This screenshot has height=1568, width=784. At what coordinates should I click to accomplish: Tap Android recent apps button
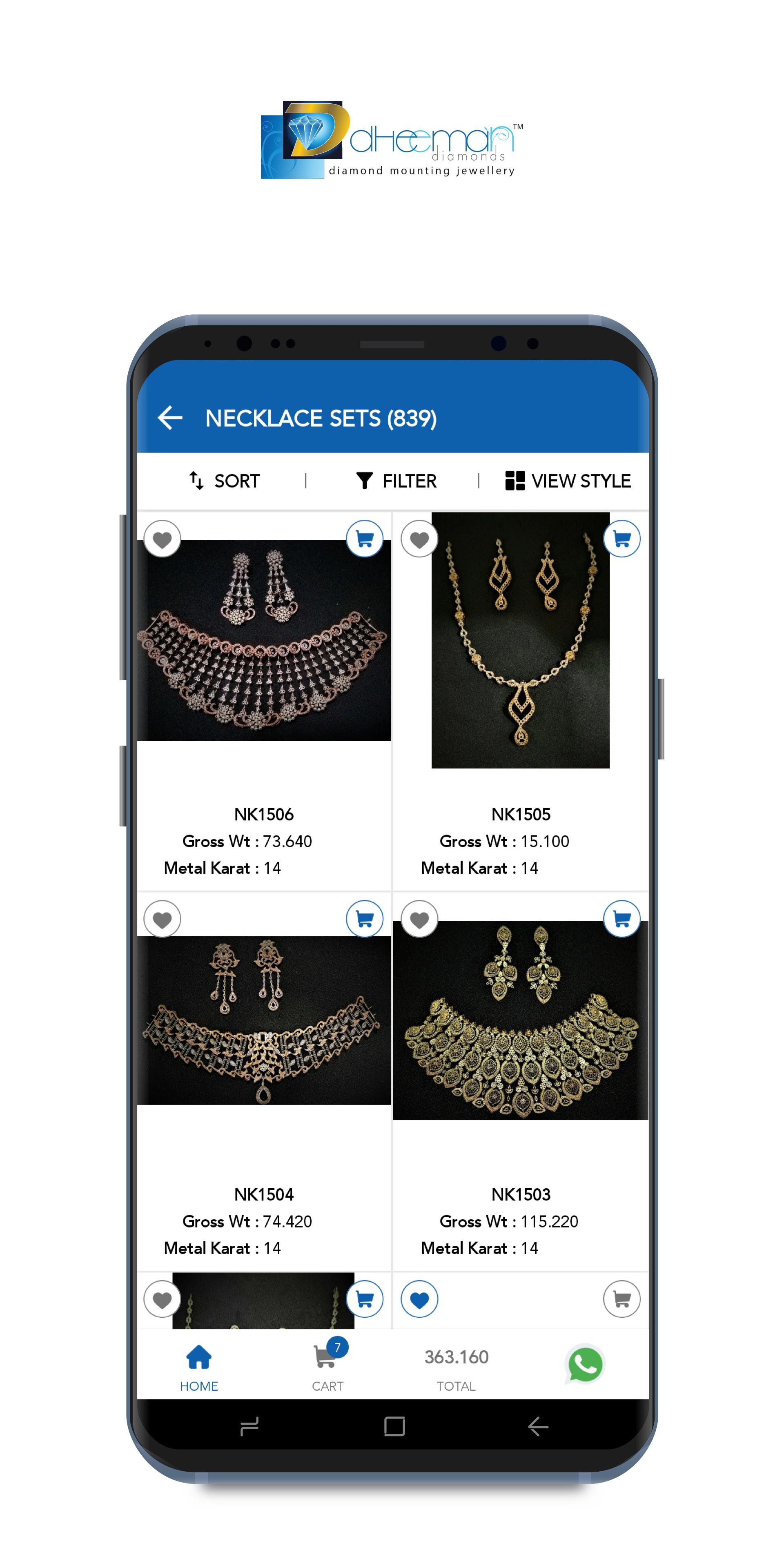click(249, 1426)
